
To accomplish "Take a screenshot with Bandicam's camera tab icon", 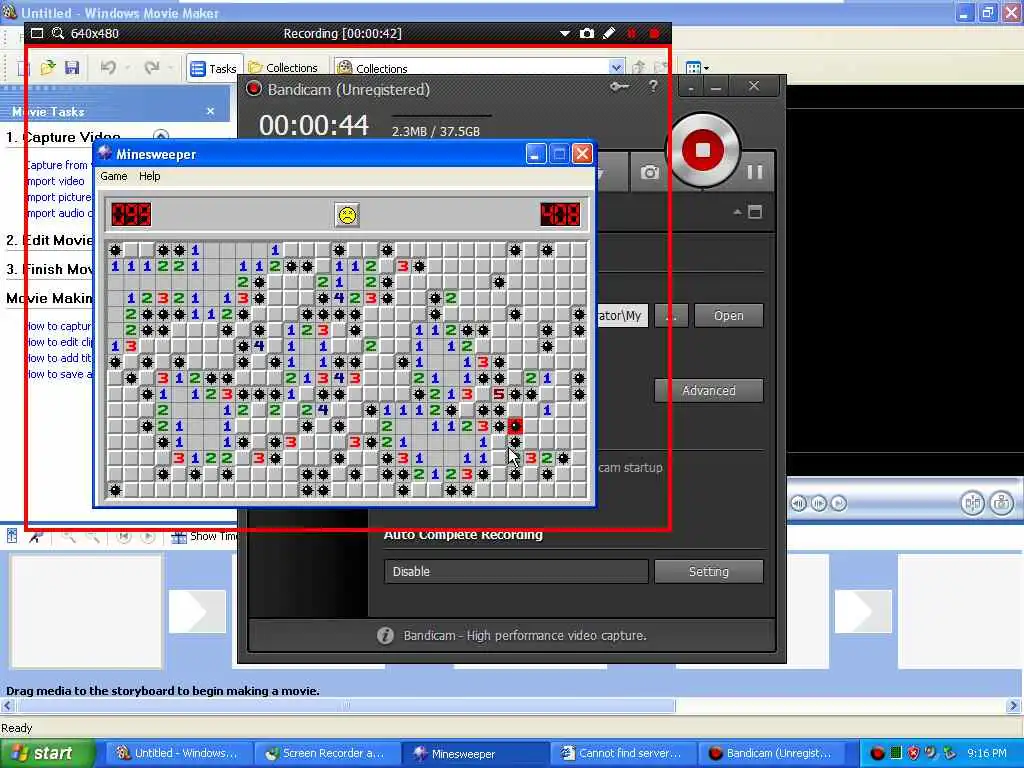I will [649, 172].
